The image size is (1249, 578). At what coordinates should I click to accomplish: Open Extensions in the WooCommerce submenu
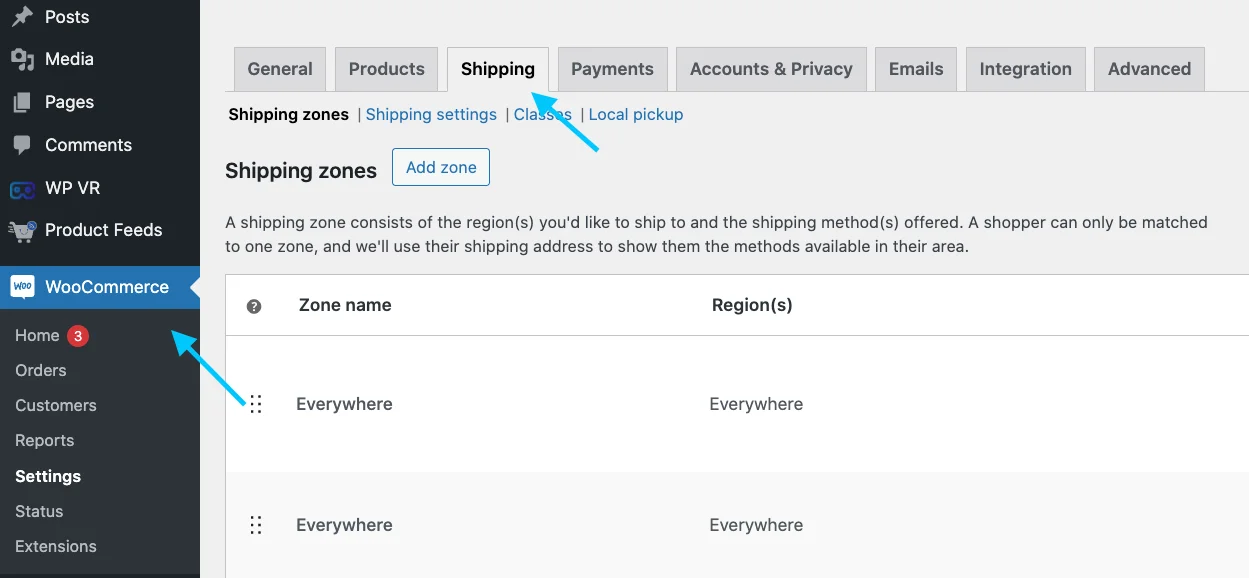click(x=56, y=546)
